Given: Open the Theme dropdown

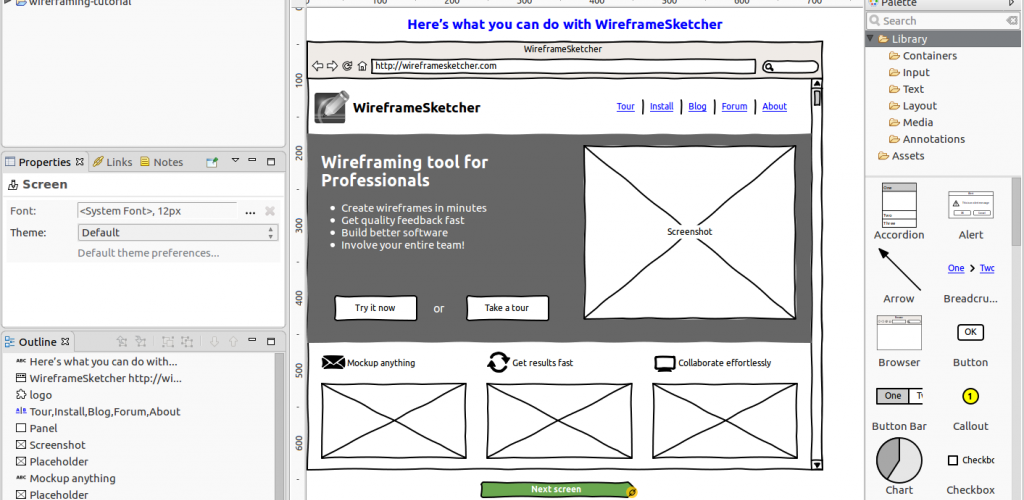Looking at the screenshot, I should pos(178,232).
